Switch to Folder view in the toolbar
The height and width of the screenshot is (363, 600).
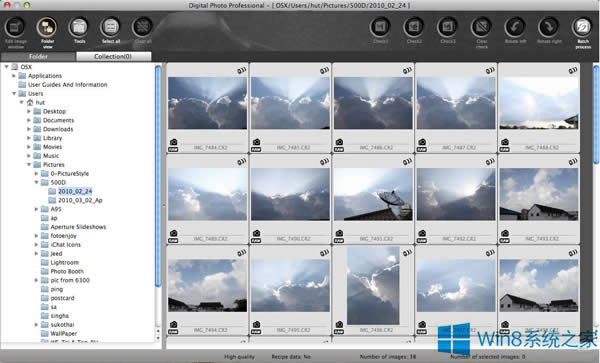[x=47, y=28]
